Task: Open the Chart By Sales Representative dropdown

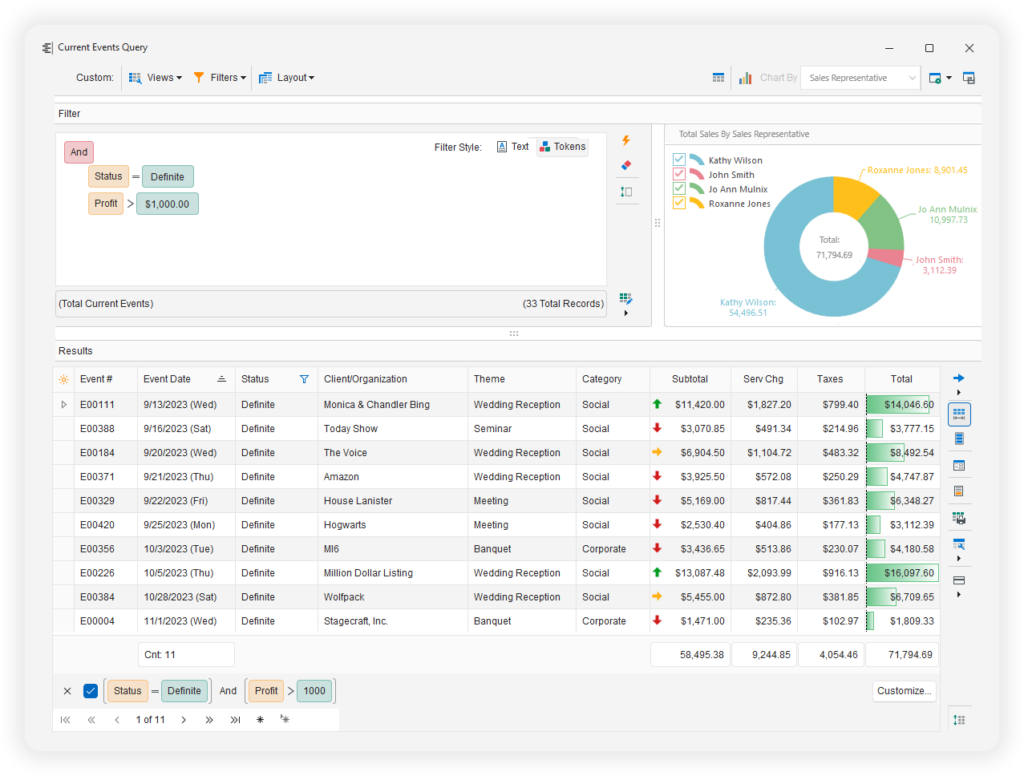Action: pos(860,78)
